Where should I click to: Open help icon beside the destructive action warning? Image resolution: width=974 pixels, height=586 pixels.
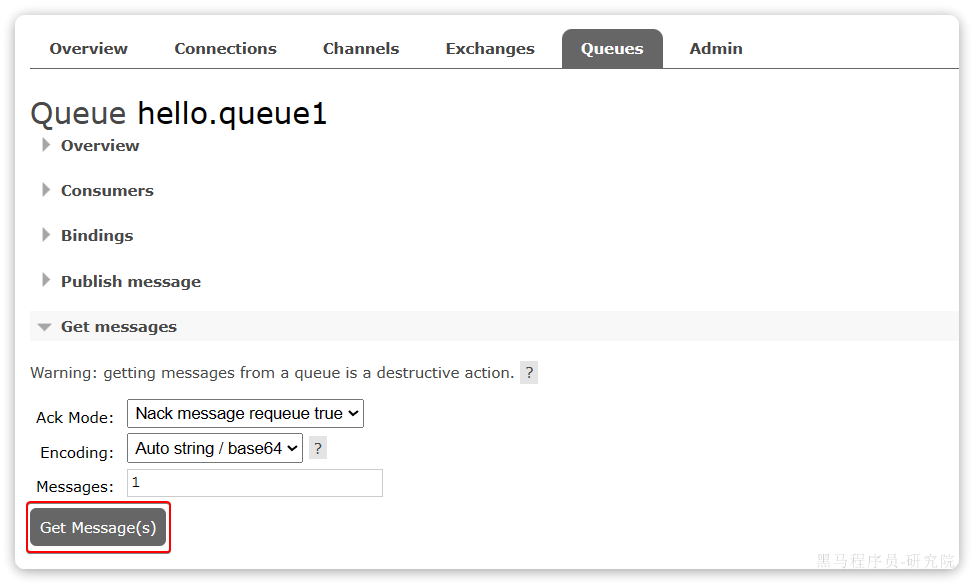[529, 373]
